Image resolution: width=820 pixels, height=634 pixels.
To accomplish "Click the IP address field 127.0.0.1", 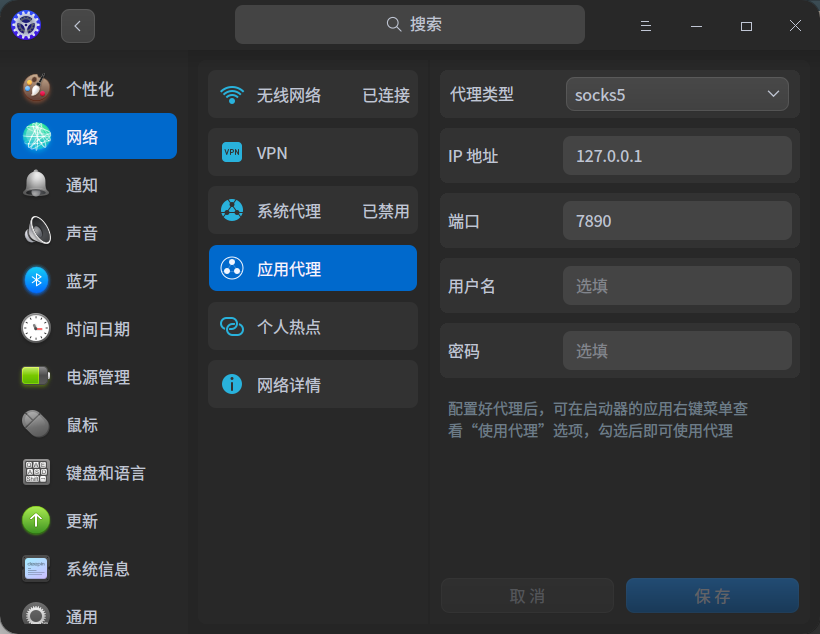I will pyautogui.click(x=677, y=156).
